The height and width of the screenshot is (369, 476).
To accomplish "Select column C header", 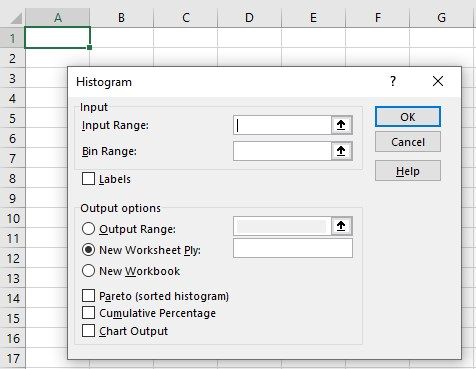I will pos(186,18).
